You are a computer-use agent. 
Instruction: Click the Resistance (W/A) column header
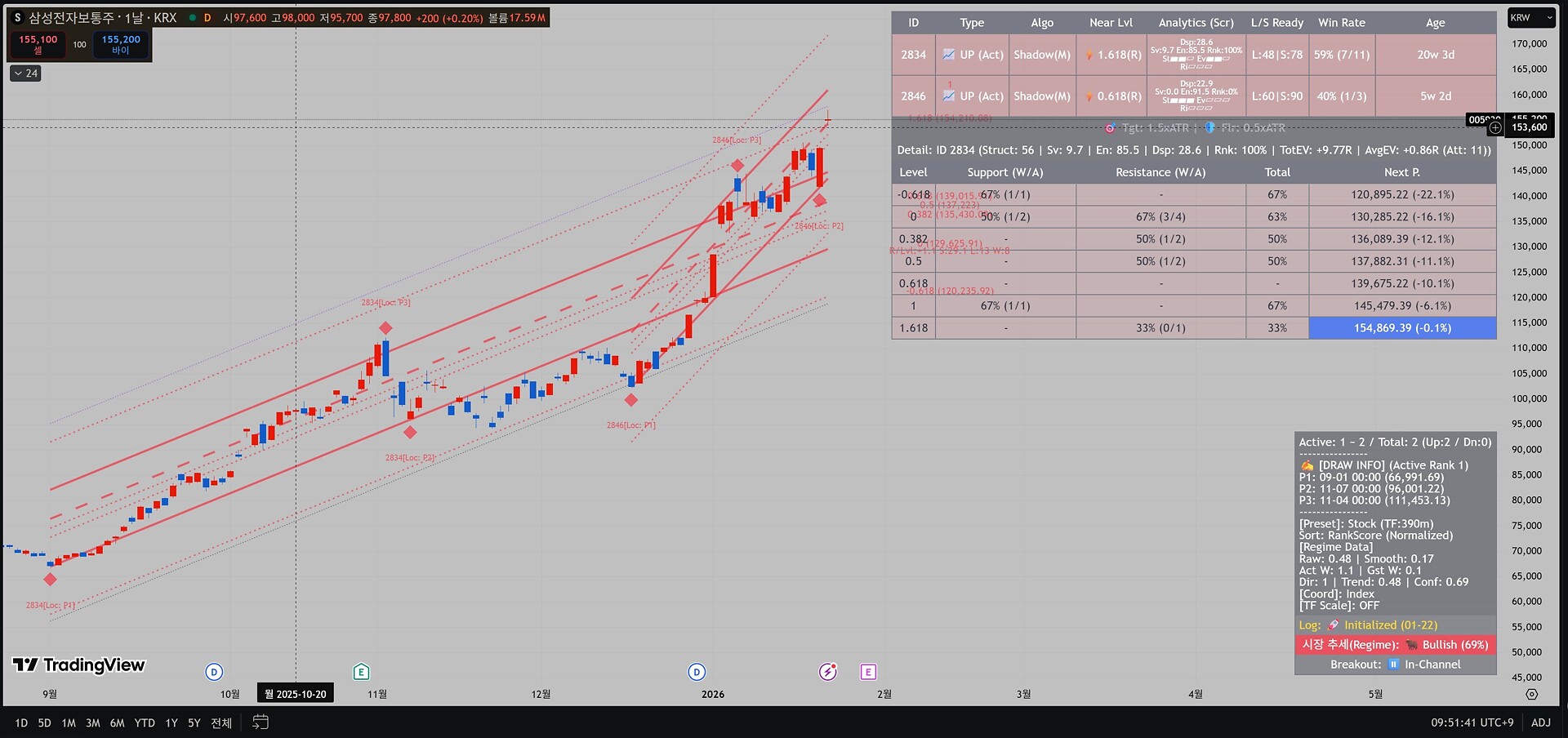coord(1160,173)
